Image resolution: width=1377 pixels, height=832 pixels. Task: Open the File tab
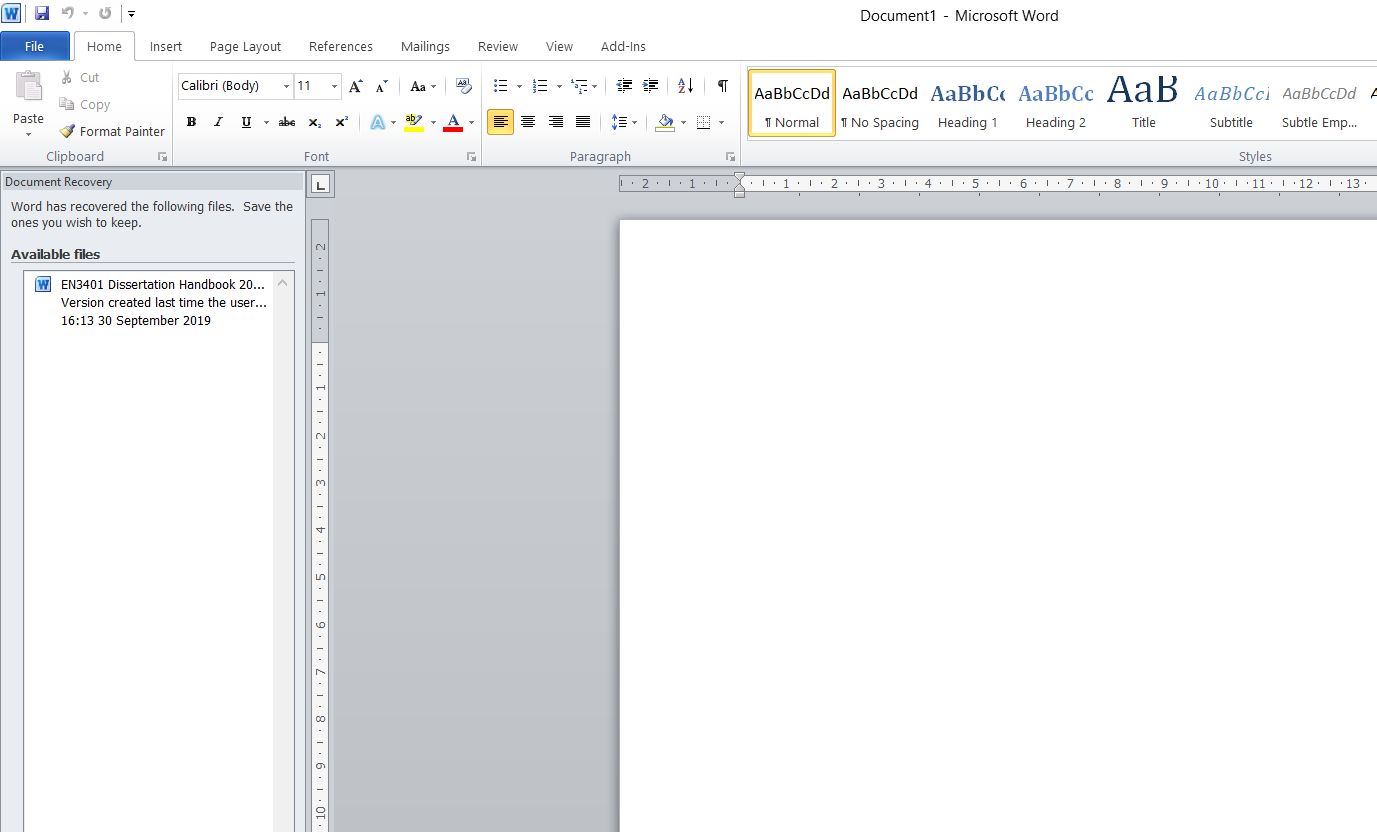[34, 46]
